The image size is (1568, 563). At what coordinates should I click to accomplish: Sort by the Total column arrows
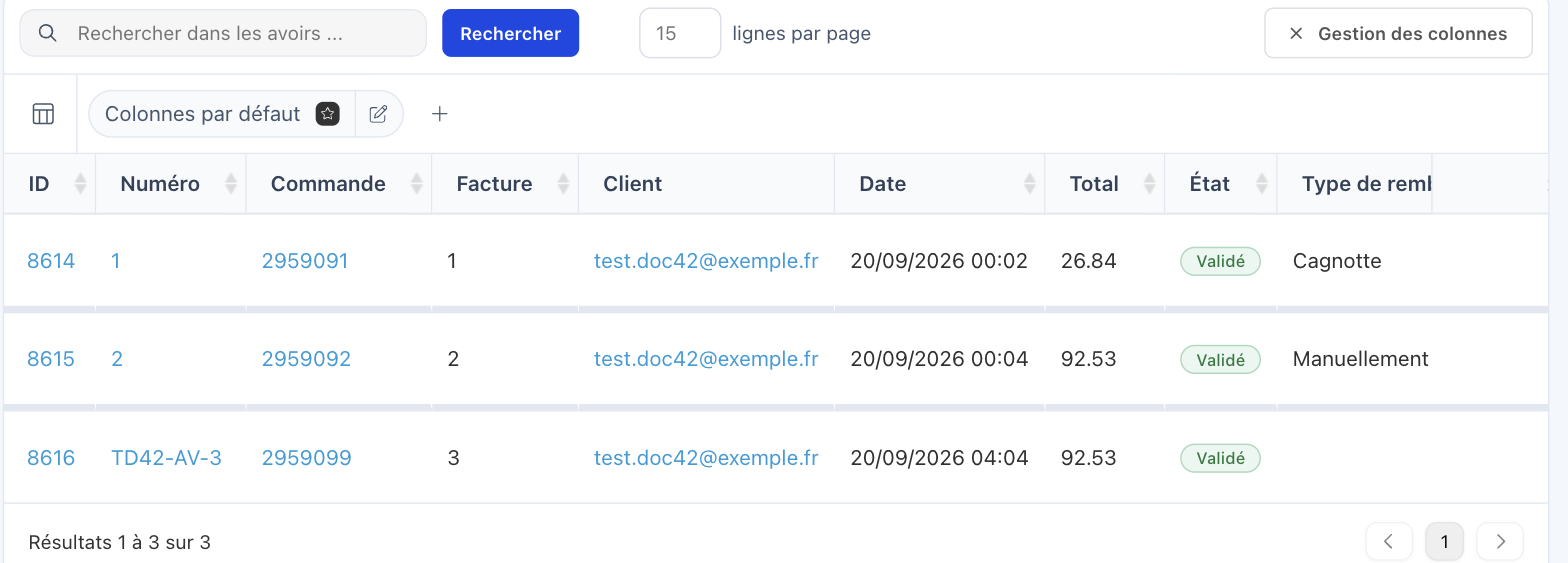click(x=1150, y=184)
